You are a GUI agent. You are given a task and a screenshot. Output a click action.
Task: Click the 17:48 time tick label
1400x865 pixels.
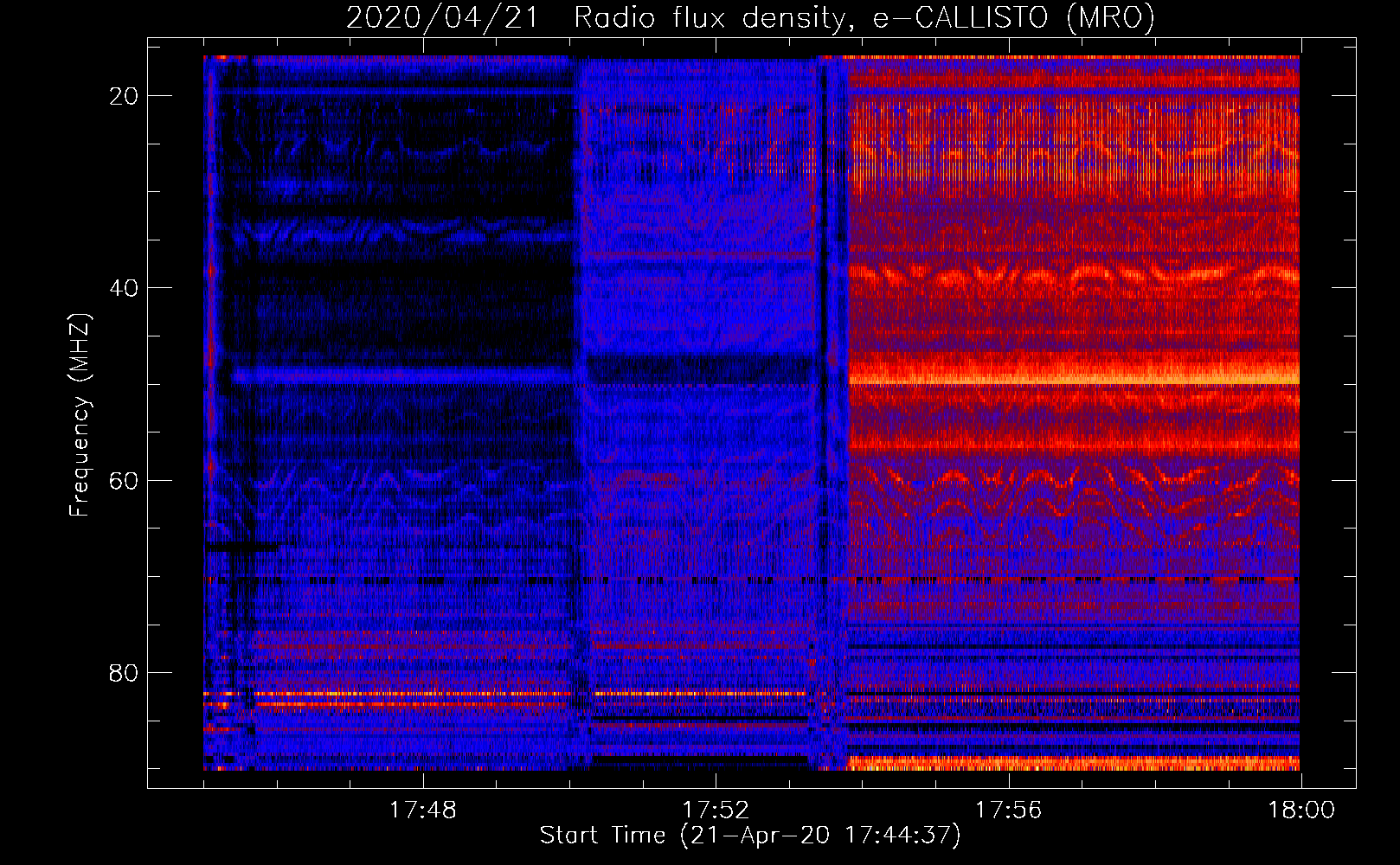click(x=422, y=811)
